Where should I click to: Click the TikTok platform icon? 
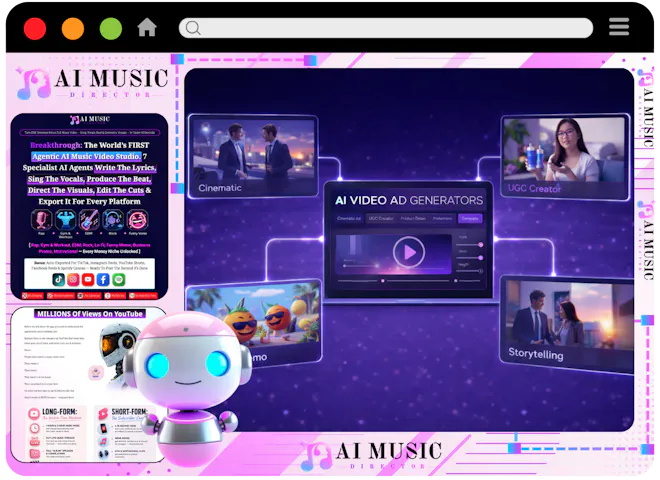(59, 279)
